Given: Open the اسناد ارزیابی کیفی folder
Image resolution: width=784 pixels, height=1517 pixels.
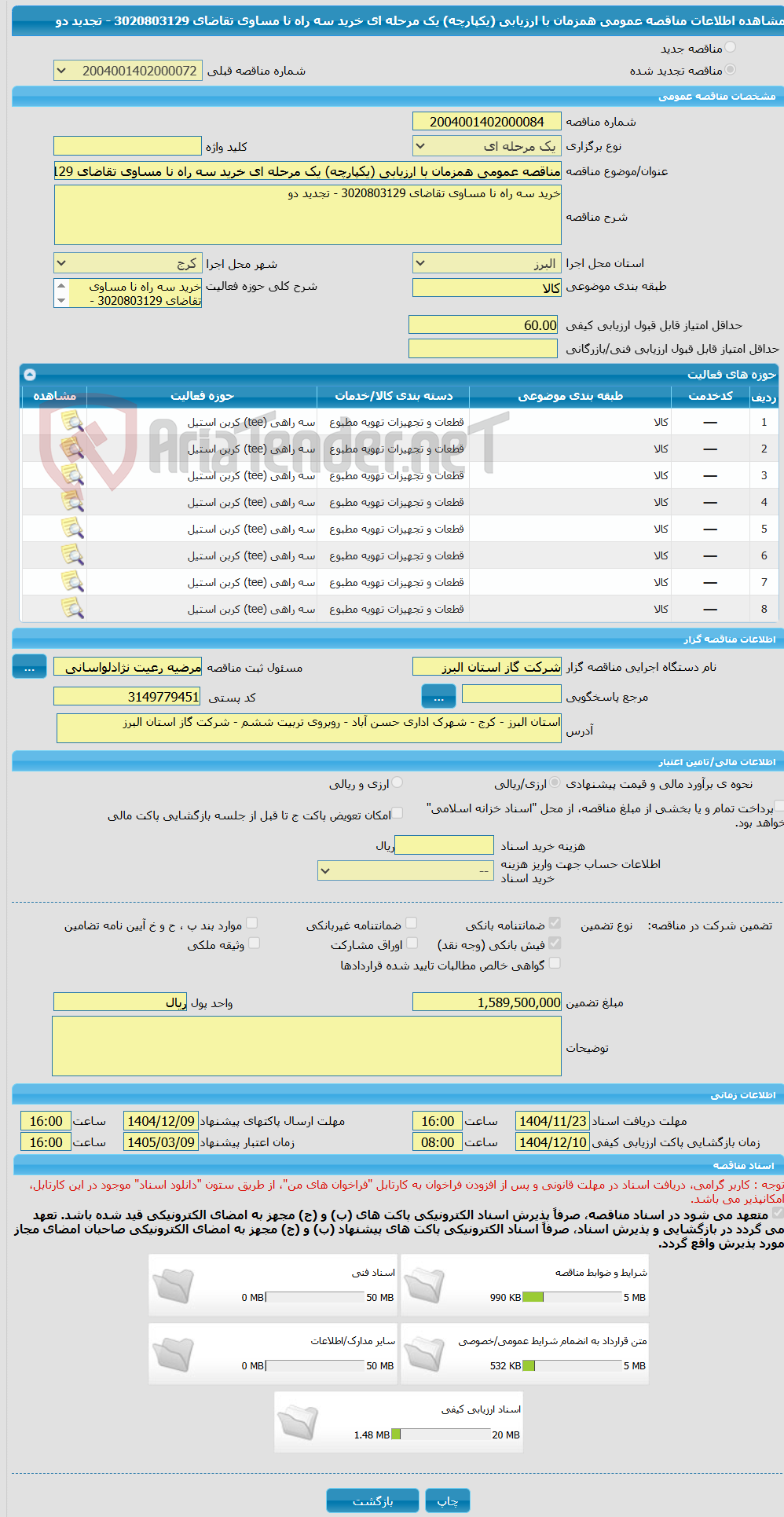Looking at the screenshot, I should [299, 1423].
